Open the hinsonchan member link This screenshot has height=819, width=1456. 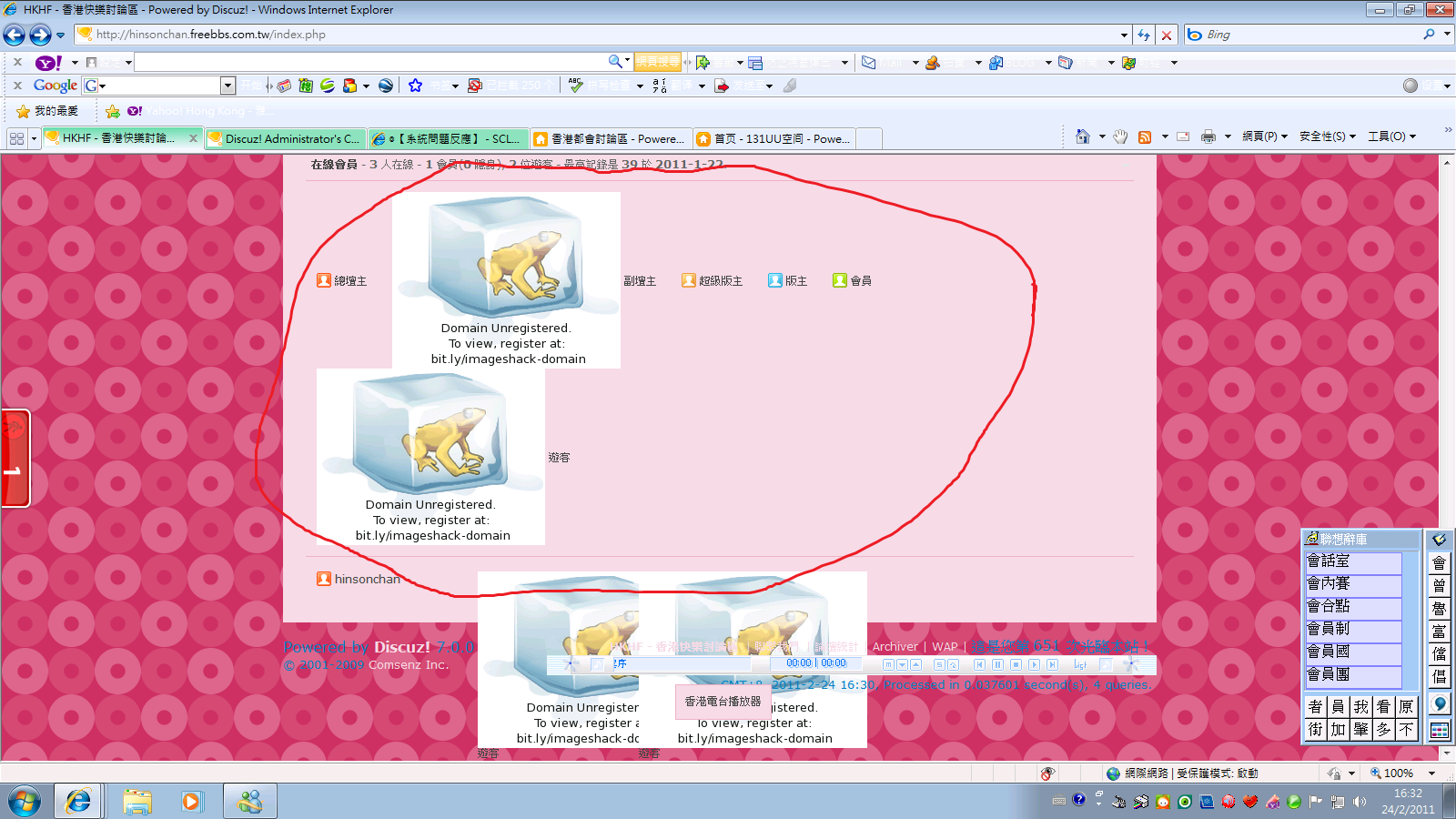(367, 579)
